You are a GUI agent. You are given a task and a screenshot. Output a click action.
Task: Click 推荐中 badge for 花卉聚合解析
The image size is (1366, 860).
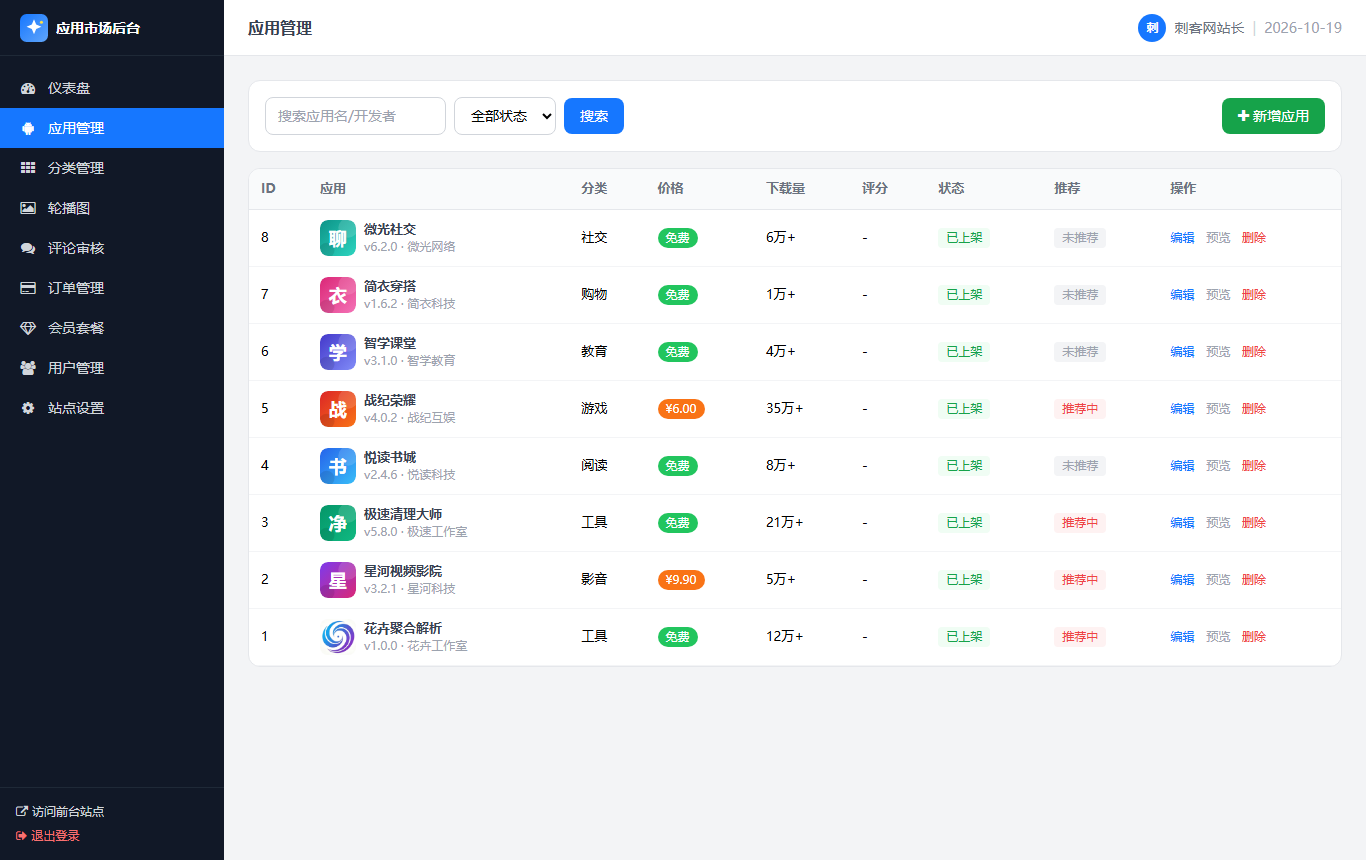point(1080,637)
